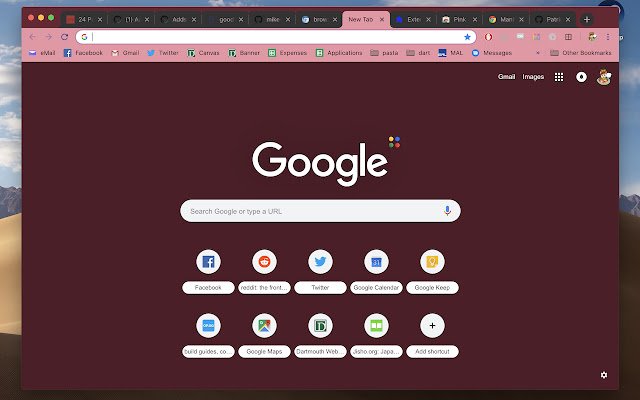Viewport: 640px width, 400px height.
Task: Close the Pink tab
Action: 475,19
